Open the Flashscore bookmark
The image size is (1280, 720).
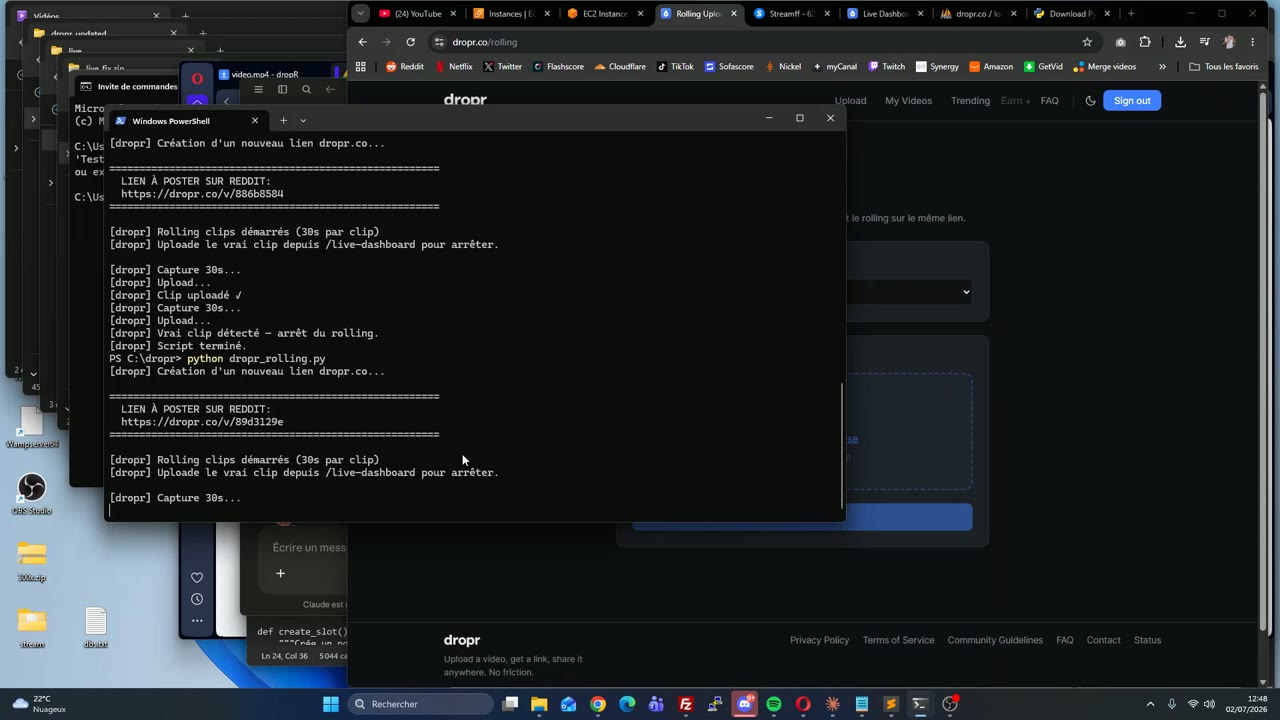pos(558,67)
